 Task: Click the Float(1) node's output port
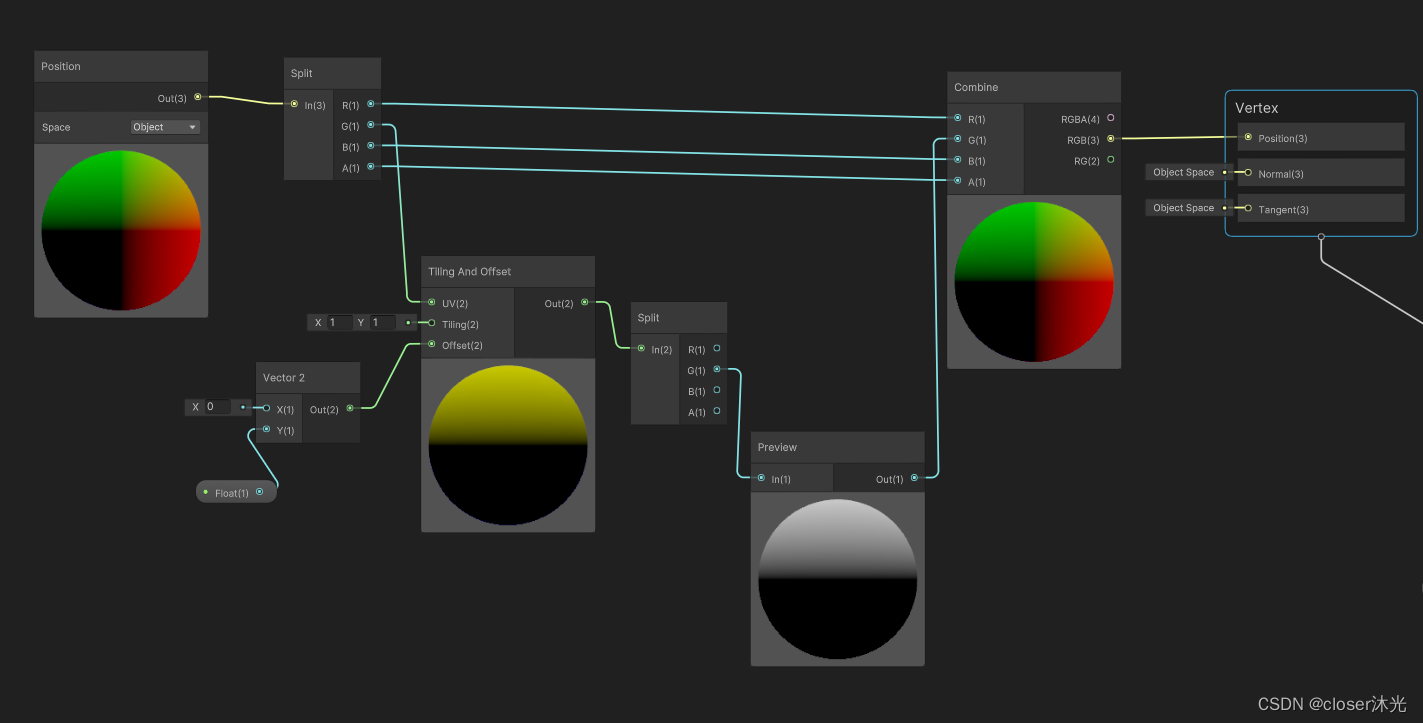coord(261,491)
